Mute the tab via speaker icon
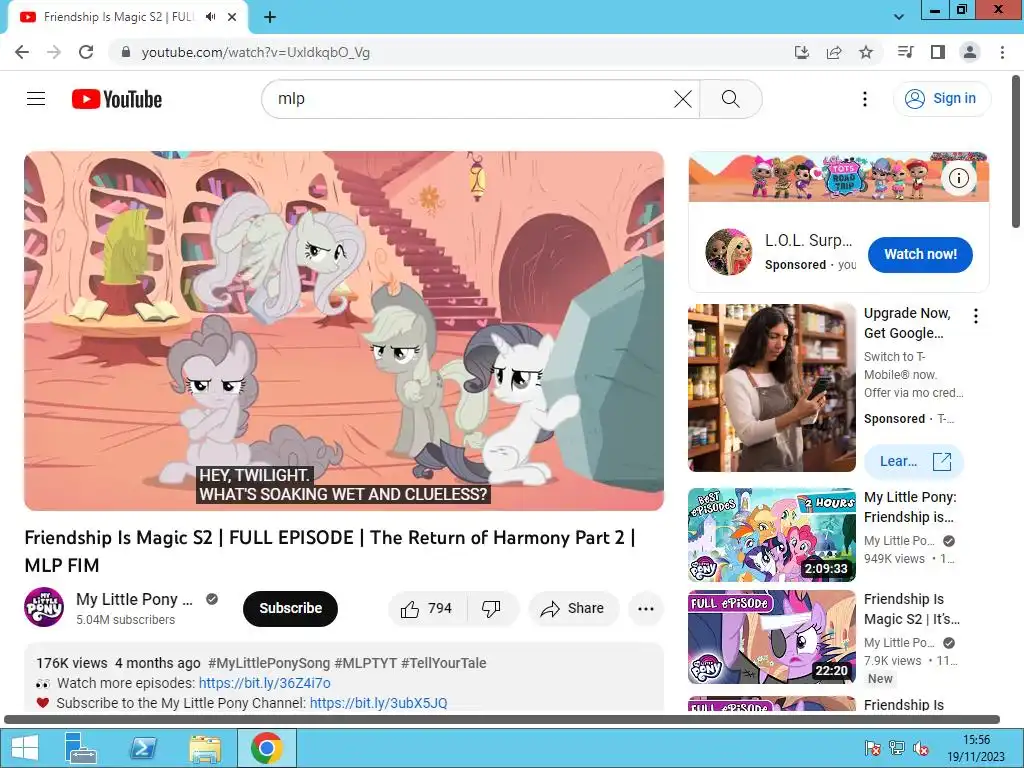The image size is (1024, 768). 210,17
